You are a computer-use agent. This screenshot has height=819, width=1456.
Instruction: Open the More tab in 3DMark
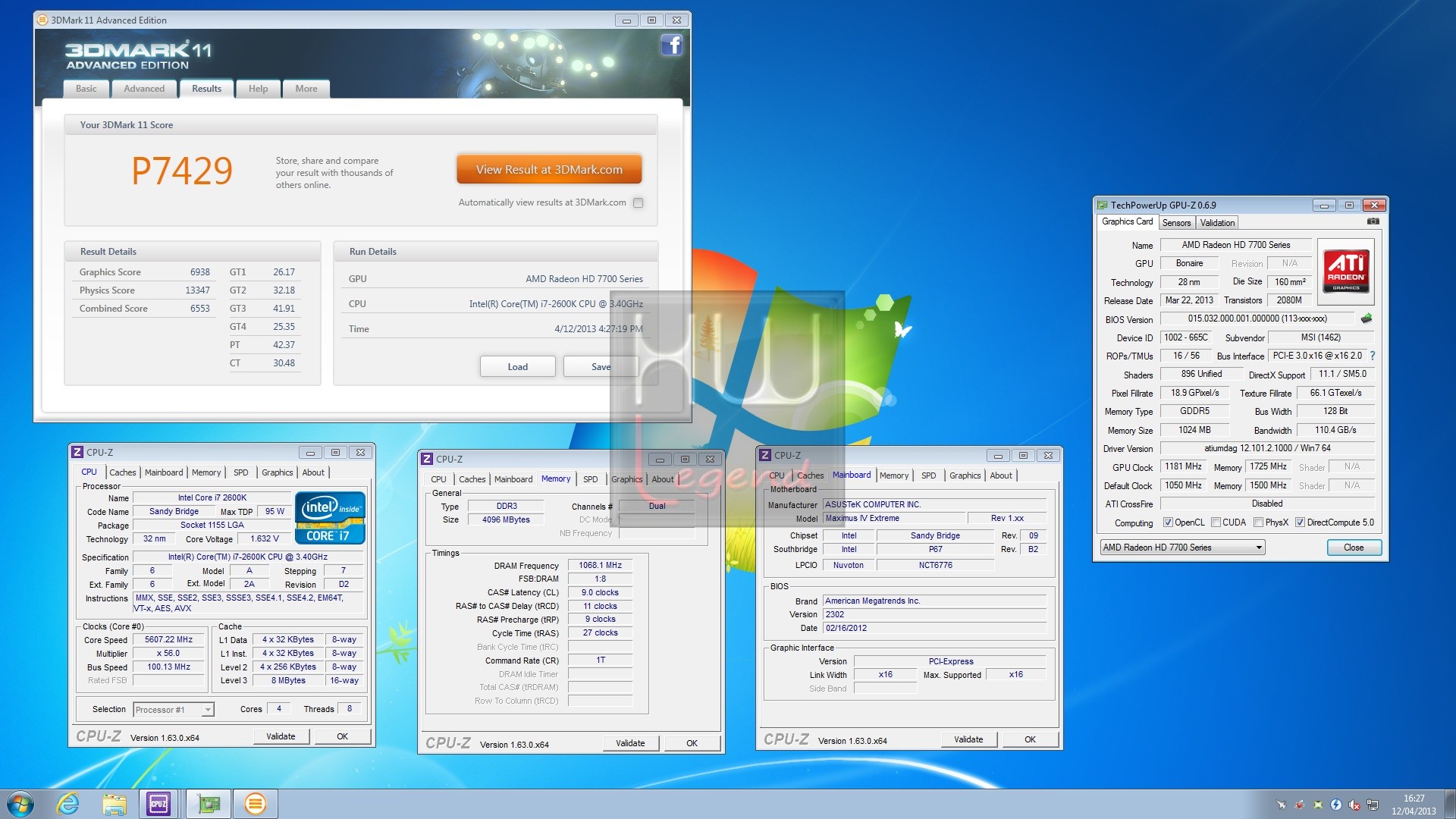click(306, 89)
